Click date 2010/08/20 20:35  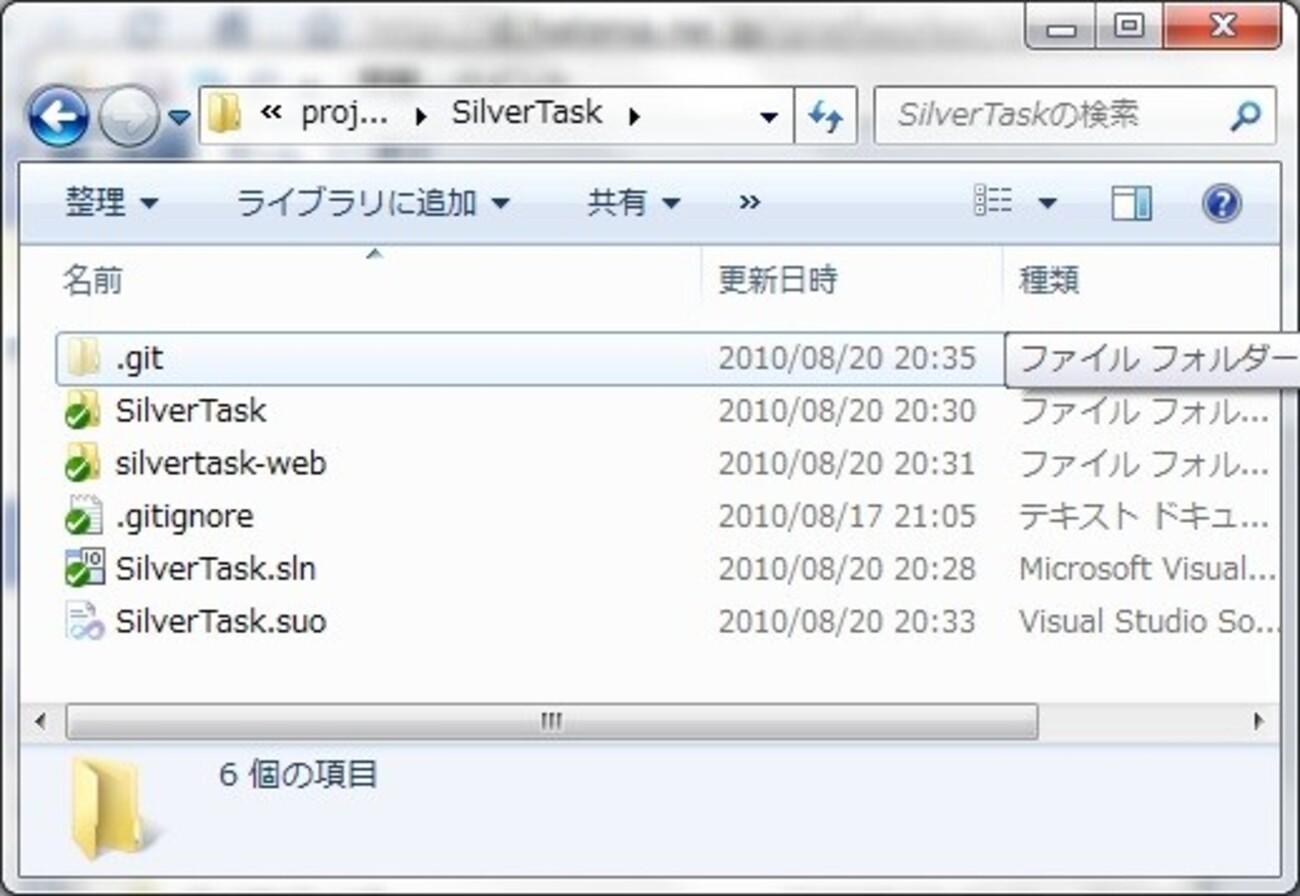pyautogui.click(x=846, y=358)
